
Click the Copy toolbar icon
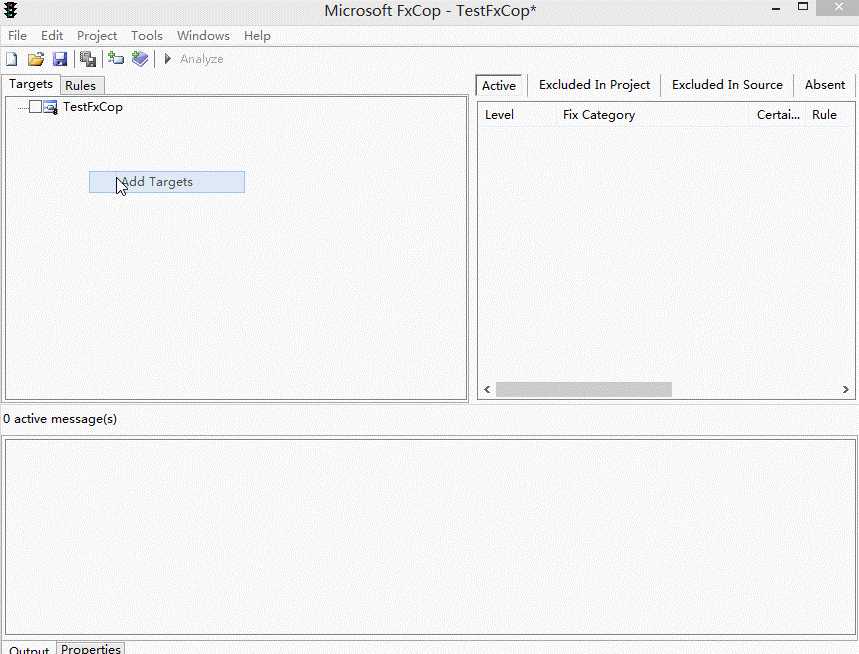point(88,59)
